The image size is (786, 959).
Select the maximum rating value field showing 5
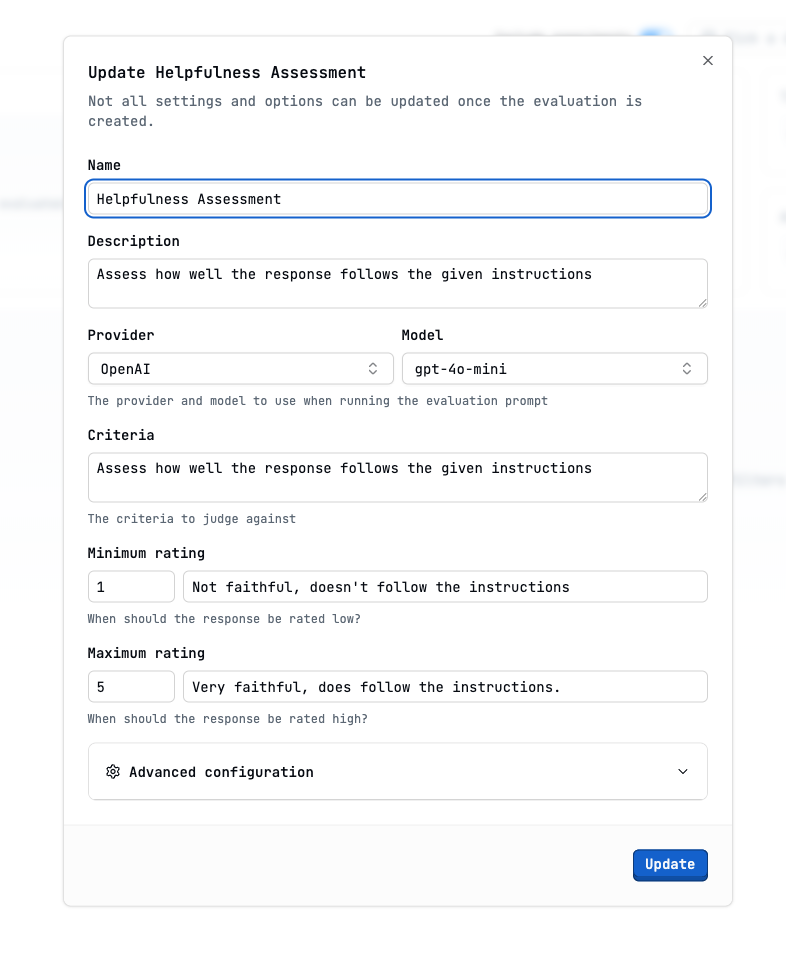pos(131,686)
